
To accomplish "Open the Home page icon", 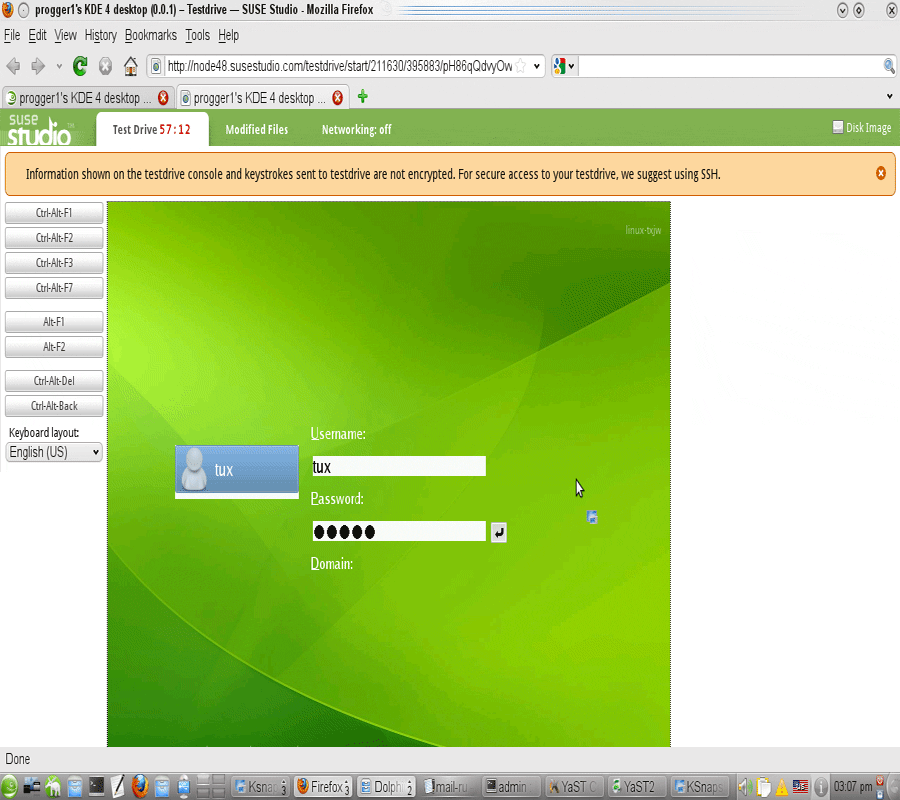I will [131, 67].
